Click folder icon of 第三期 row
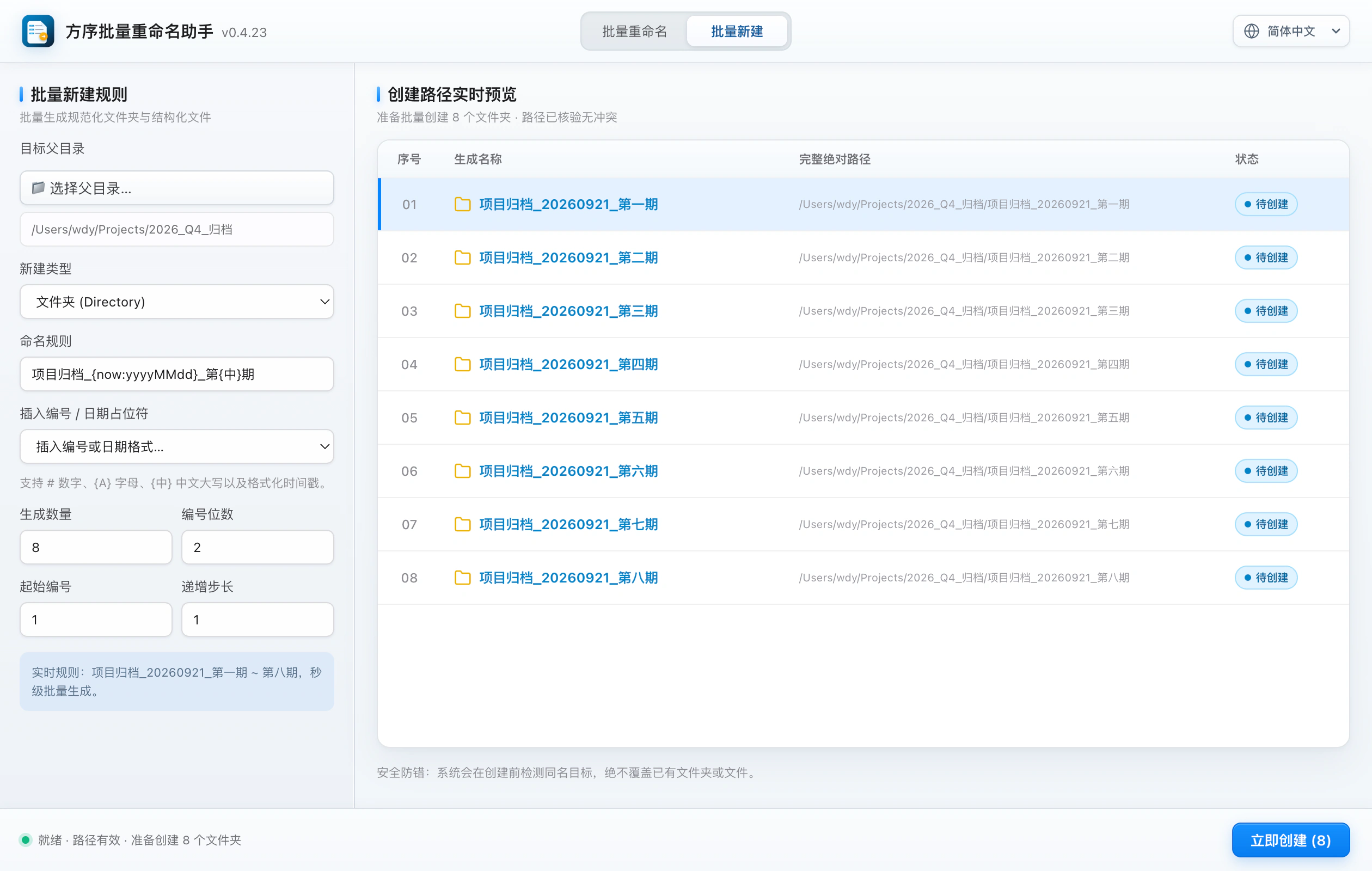 pos(463,311)
